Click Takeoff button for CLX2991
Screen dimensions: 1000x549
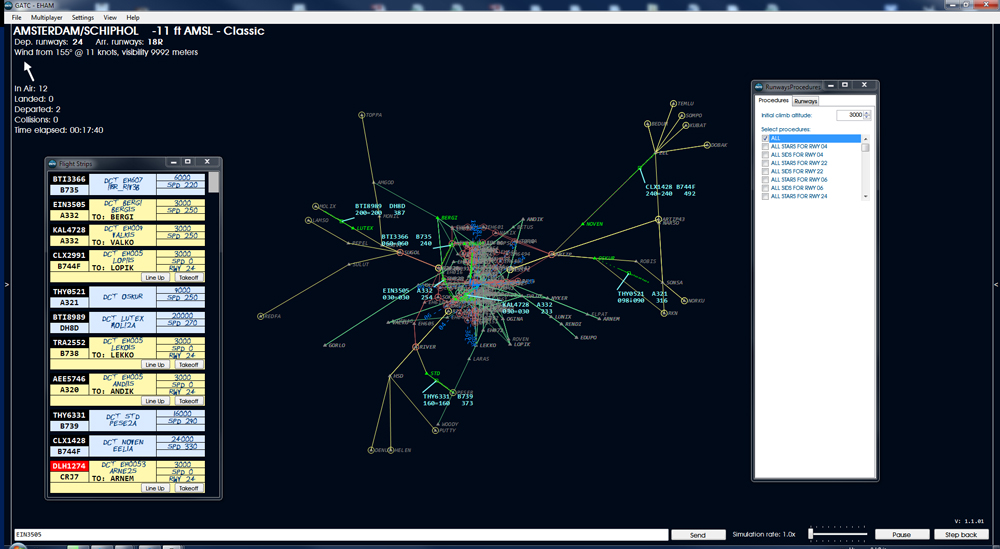[x=189, y=277]
